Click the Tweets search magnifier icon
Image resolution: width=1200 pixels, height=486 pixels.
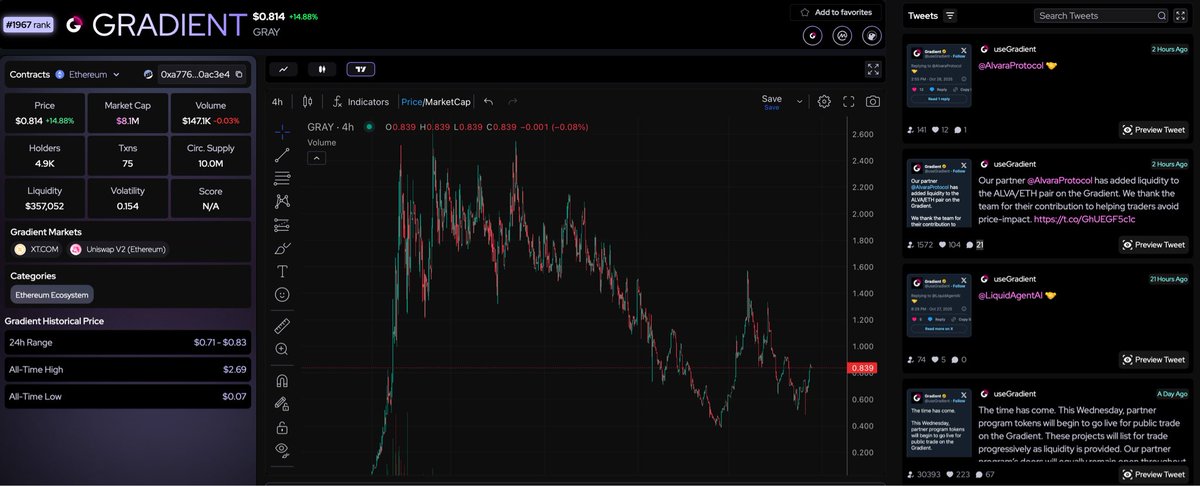(1160, 15)
